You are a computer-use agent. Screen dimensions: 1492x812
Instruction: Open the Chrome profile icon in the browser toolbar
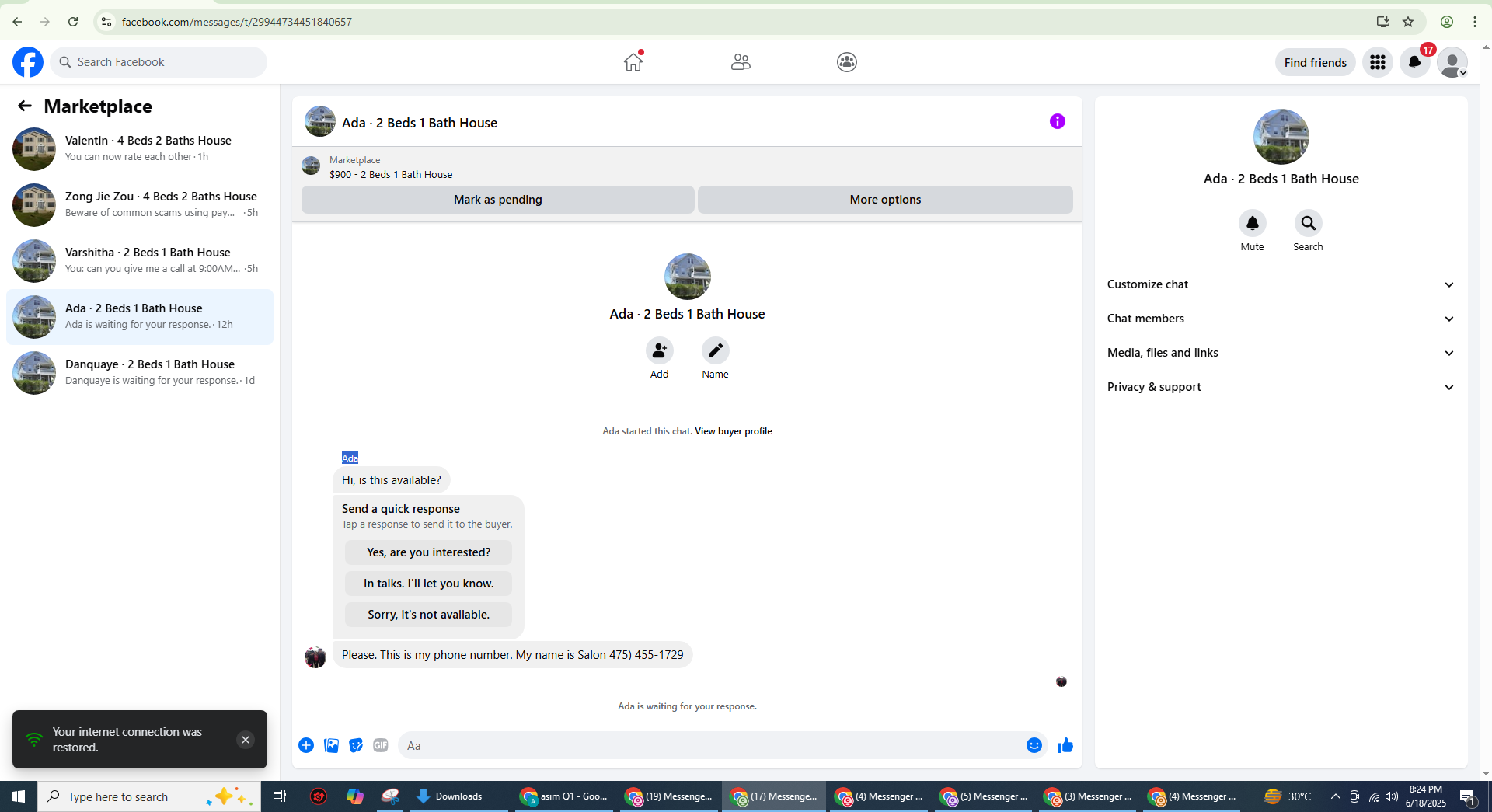tap(1447, 22)
